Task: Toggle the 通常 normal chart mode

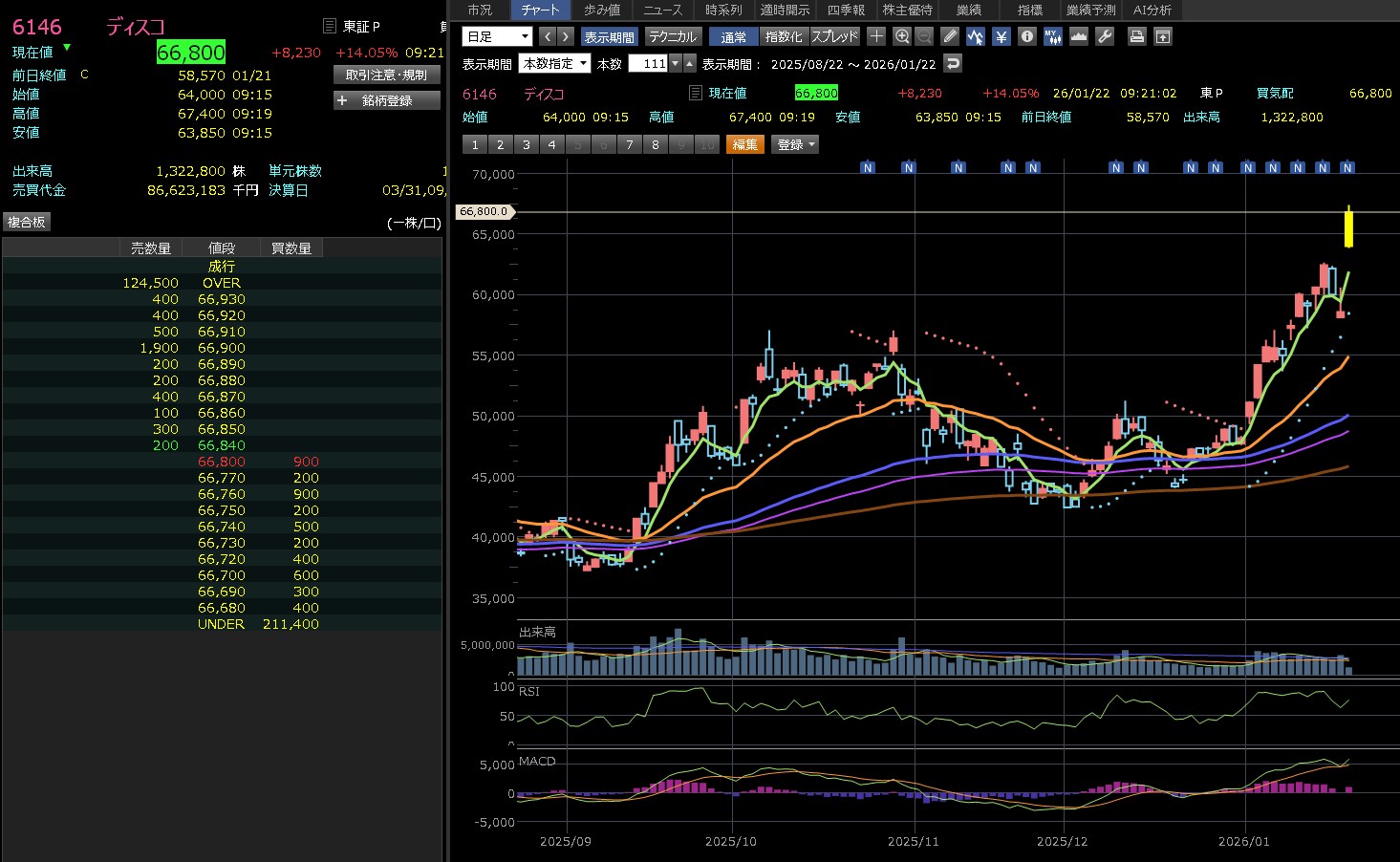Action: [x=734, y=36]
